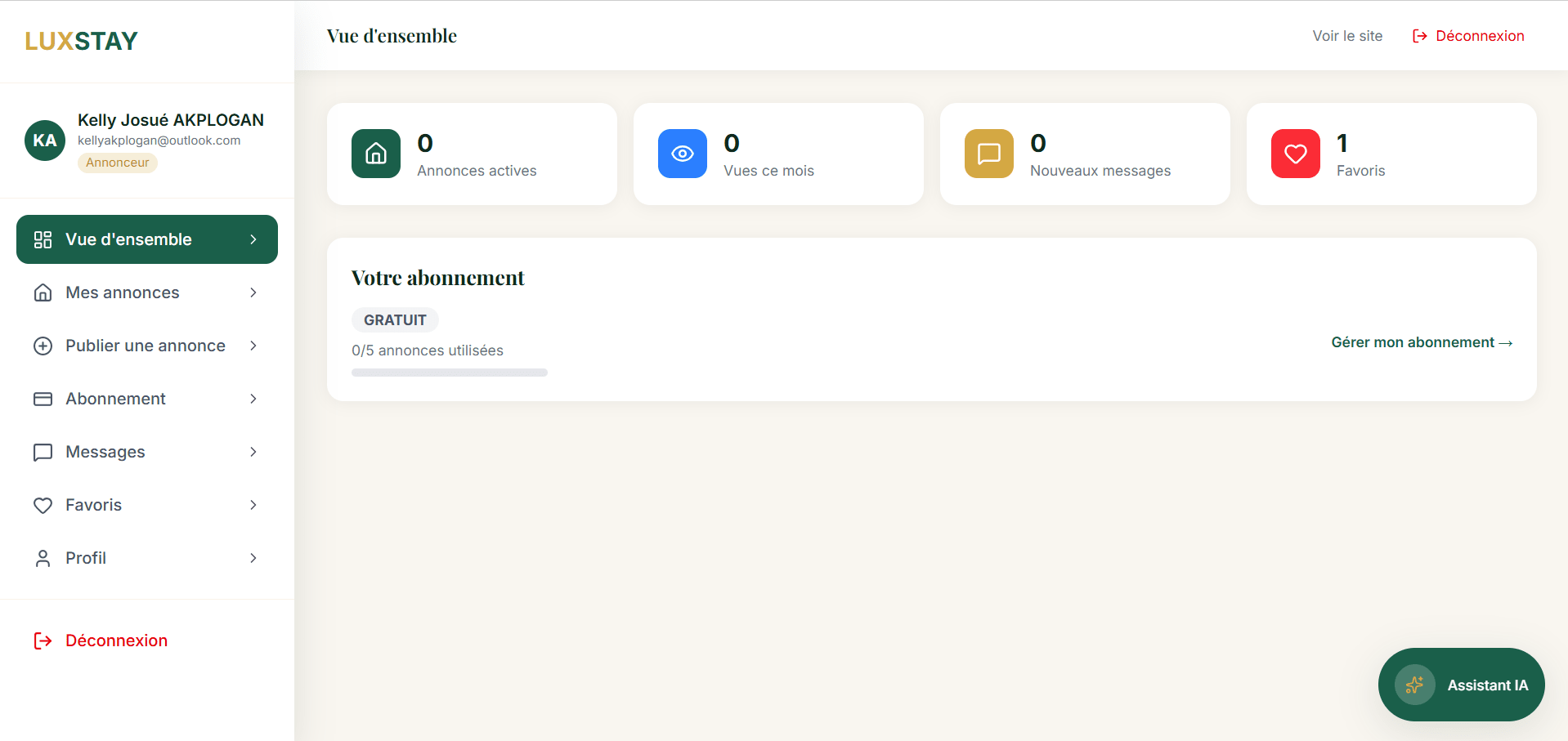Viewport: 1568px width, 741px height.
Task: Click the kellyakplogan@outlook.com email text
Action: (159, 141)
